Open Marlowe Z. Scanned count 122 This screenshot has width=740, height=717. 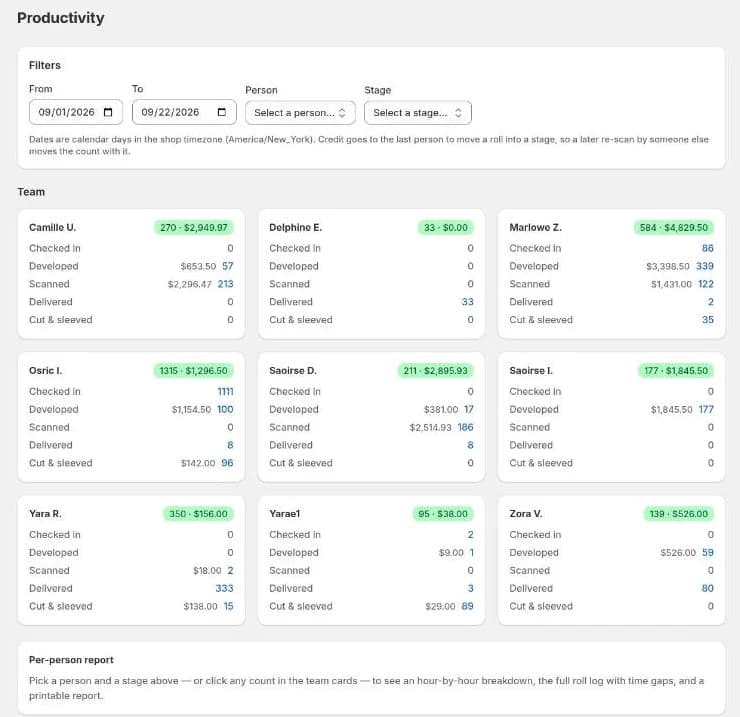tap(706, 284)
